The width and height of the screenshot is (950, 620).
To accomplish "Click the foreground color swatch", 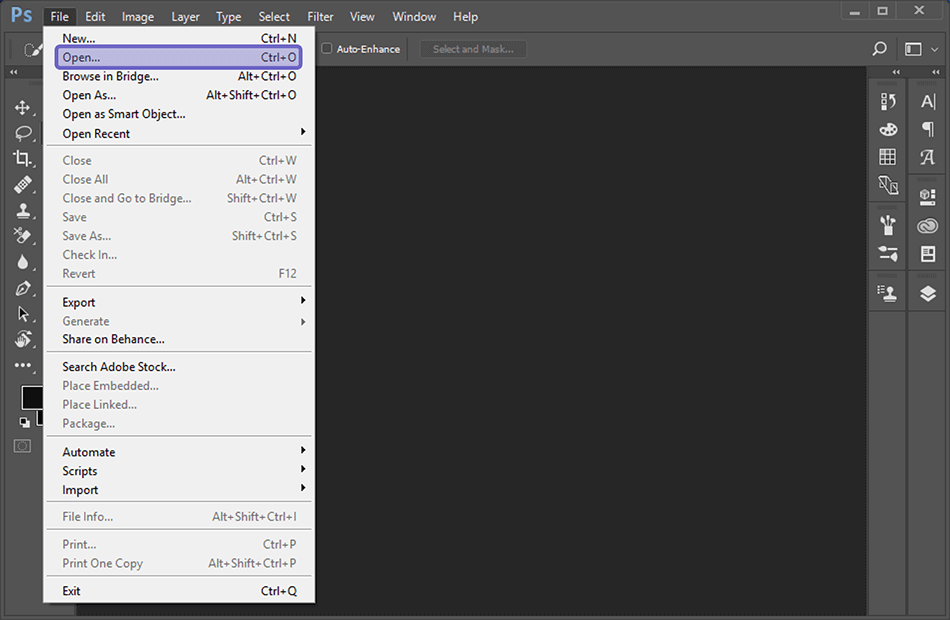I will pyautogui.click(x=32, y=398).
